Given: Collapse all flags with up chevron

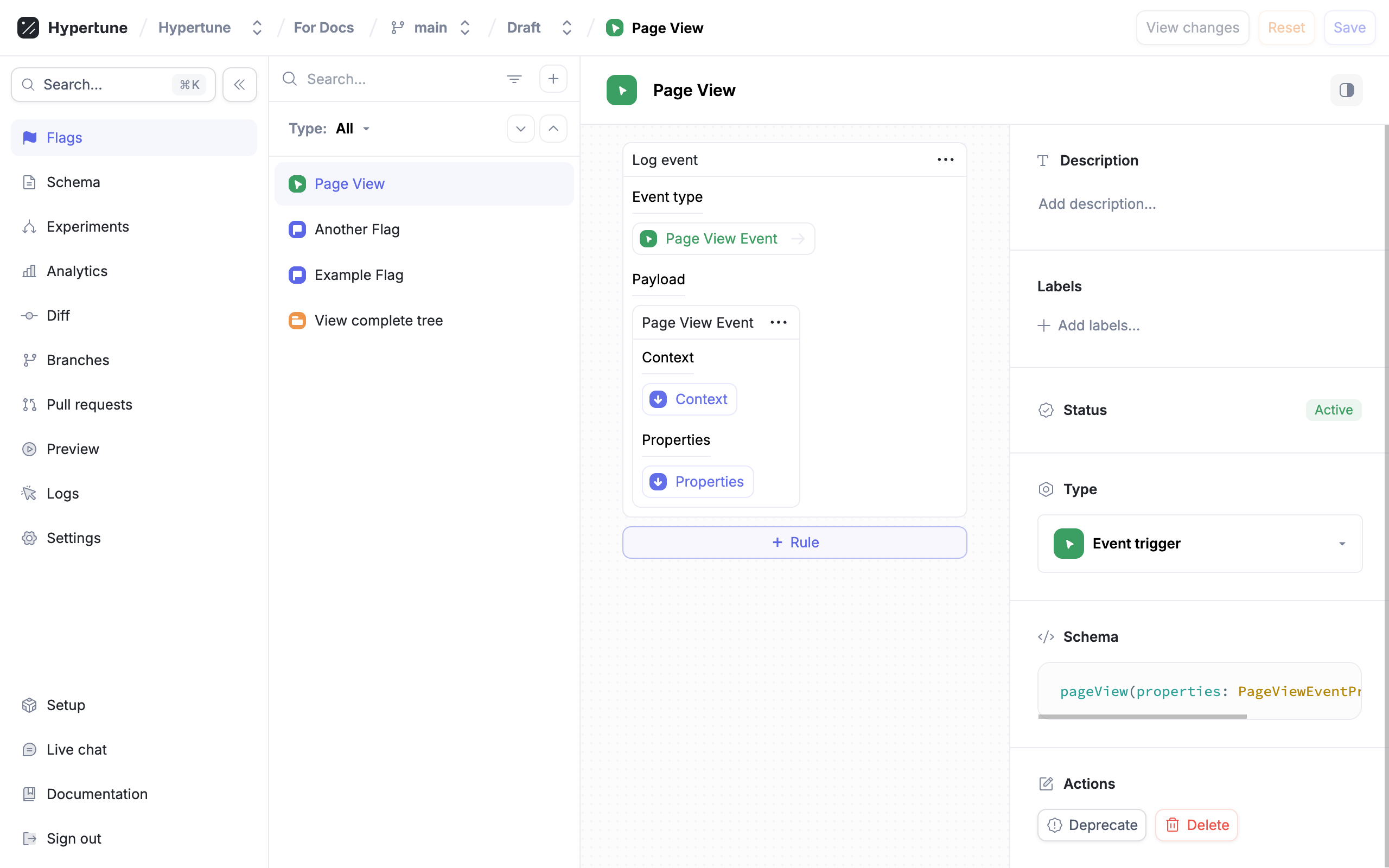Looking at the screenshot, I should 553,129.
